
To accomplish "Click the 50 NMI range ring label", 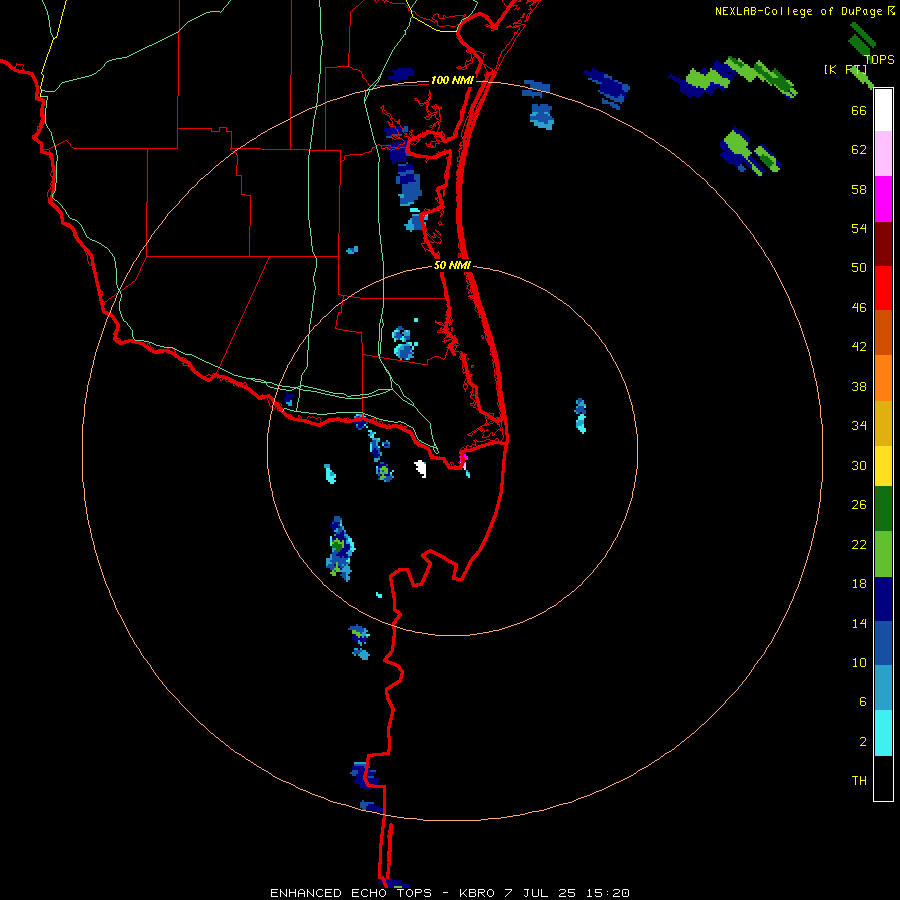I will click(x=452, y=265).
